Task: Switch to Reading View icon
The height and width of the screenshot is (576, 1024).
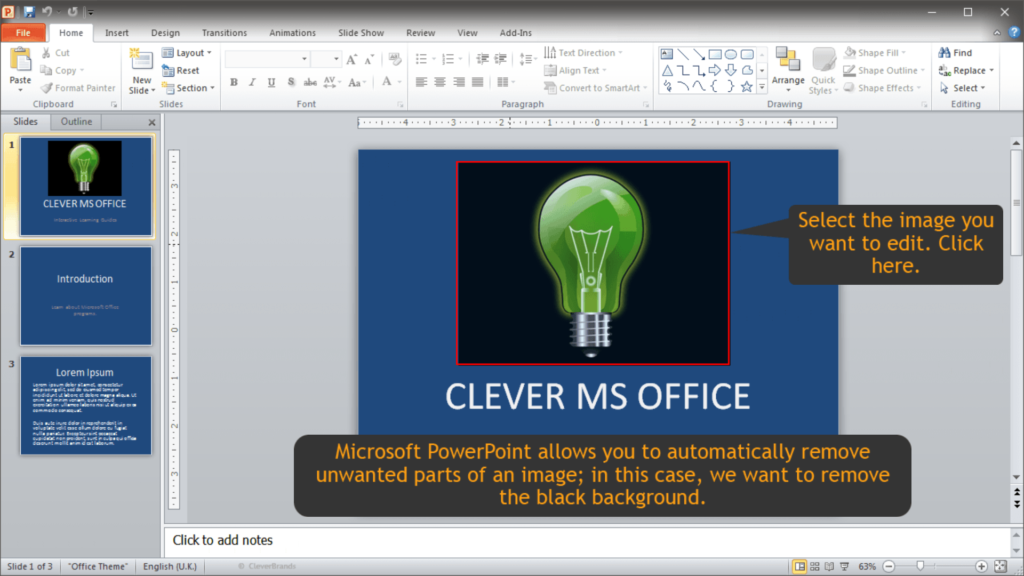Action: (x=829, y=566)
